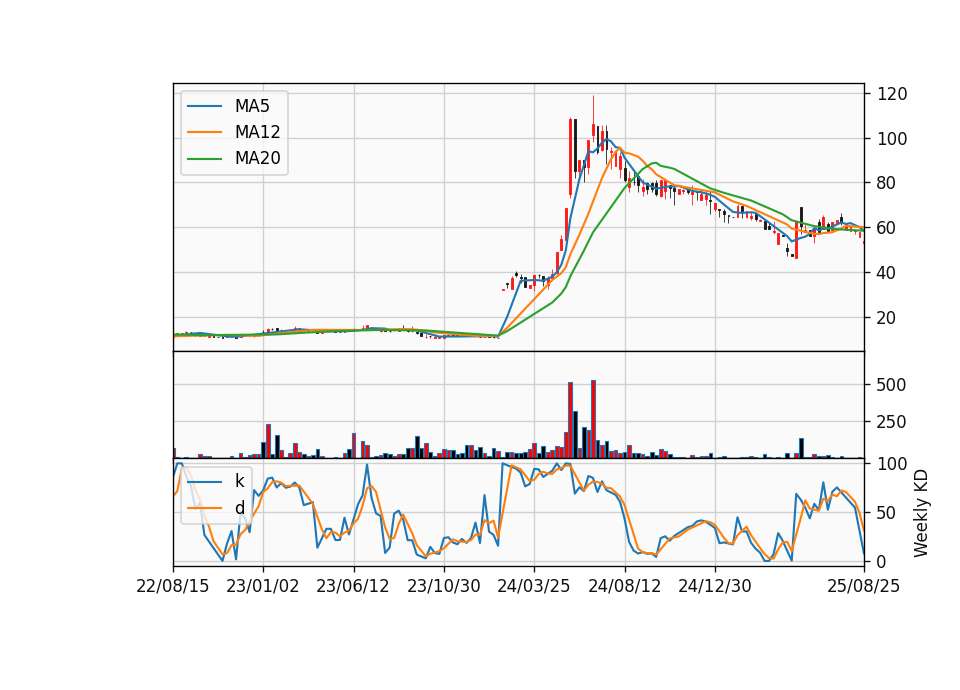Click the 120 price axis label
Screen dimensions: 960x690
(892, 94)
